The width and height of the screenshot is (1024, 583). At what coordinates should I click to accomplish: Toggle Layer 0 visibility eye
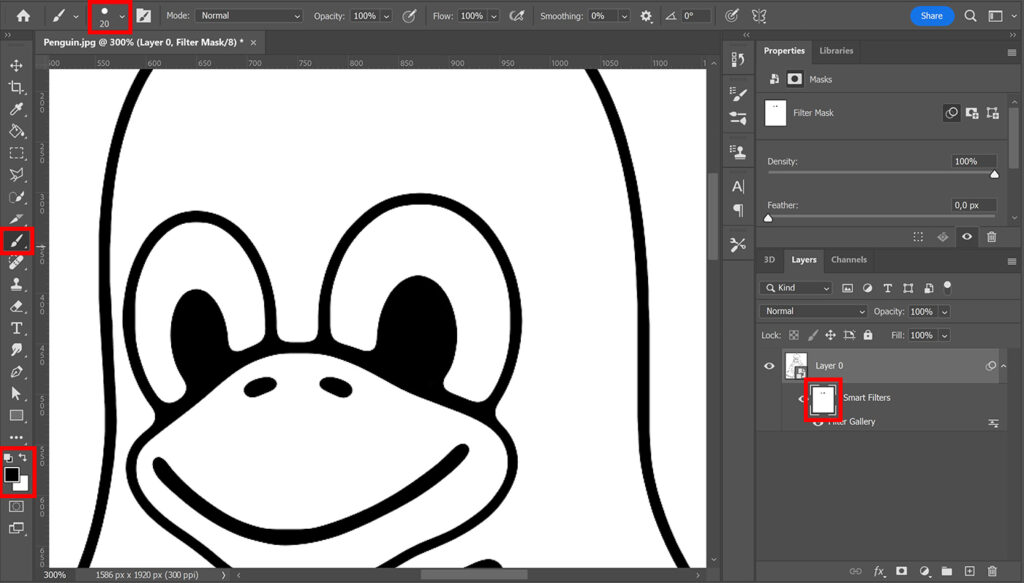769,366
